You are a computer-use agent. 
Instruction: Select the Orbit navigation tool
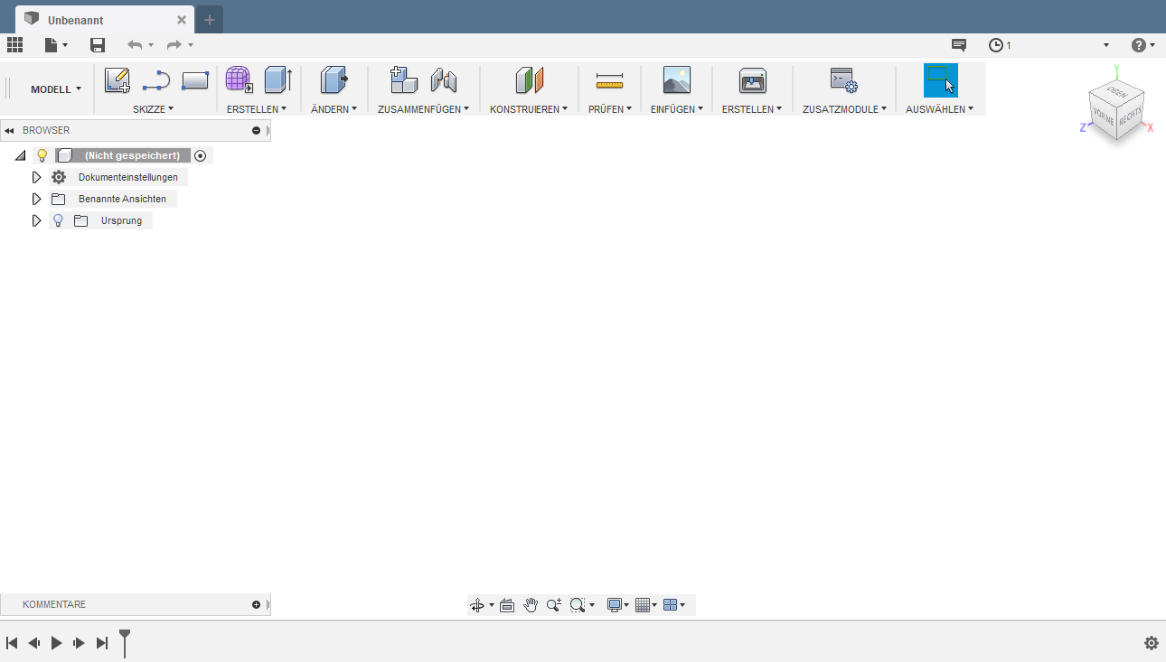point(477,605)
